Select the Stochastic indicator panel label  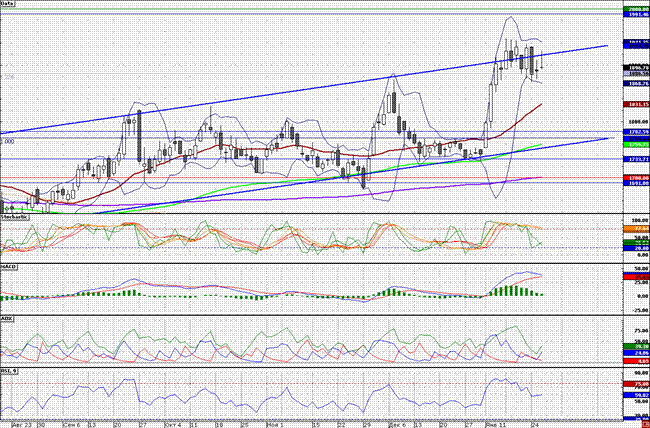tap(15, 217)
